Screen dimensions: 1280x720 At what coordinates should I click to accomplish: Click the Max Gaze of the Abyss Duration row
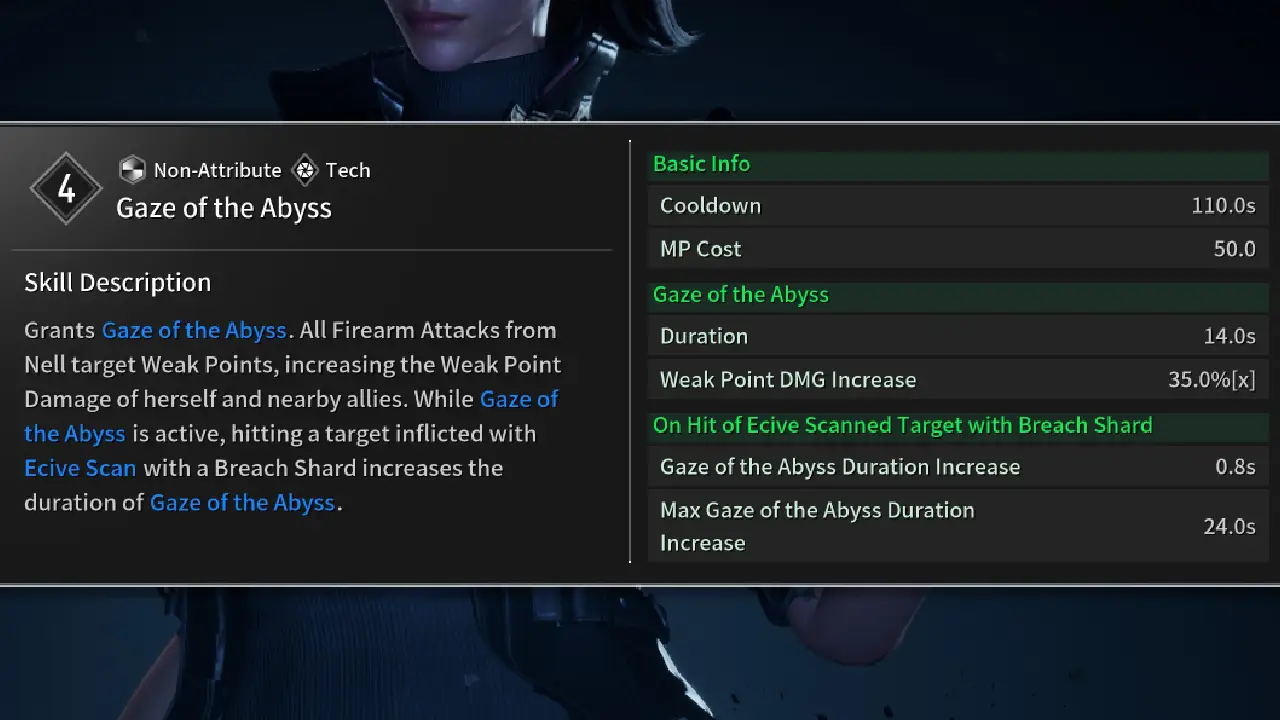[958, 526]
